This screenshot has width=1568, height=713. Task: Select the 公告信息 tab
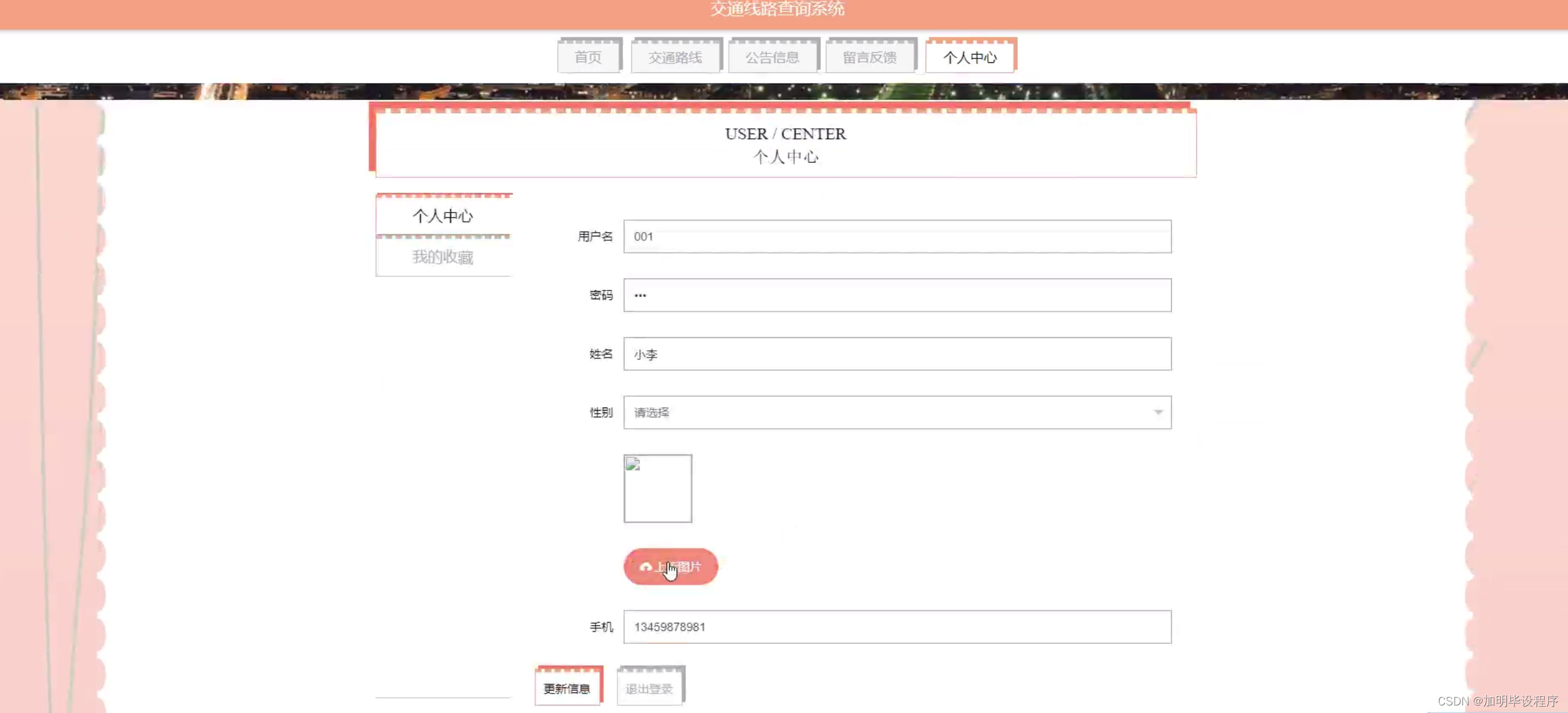[773, 57]
